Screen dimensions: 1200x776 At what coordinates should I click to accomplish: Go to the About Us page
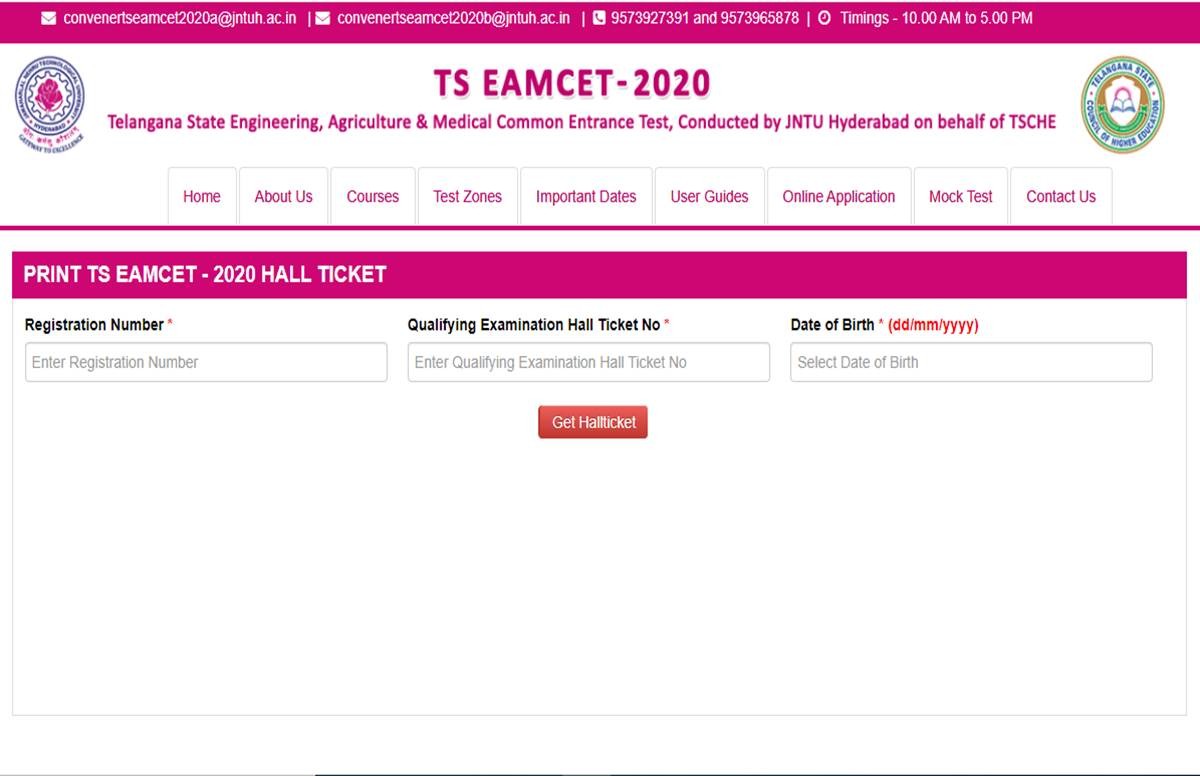(283, 197)
